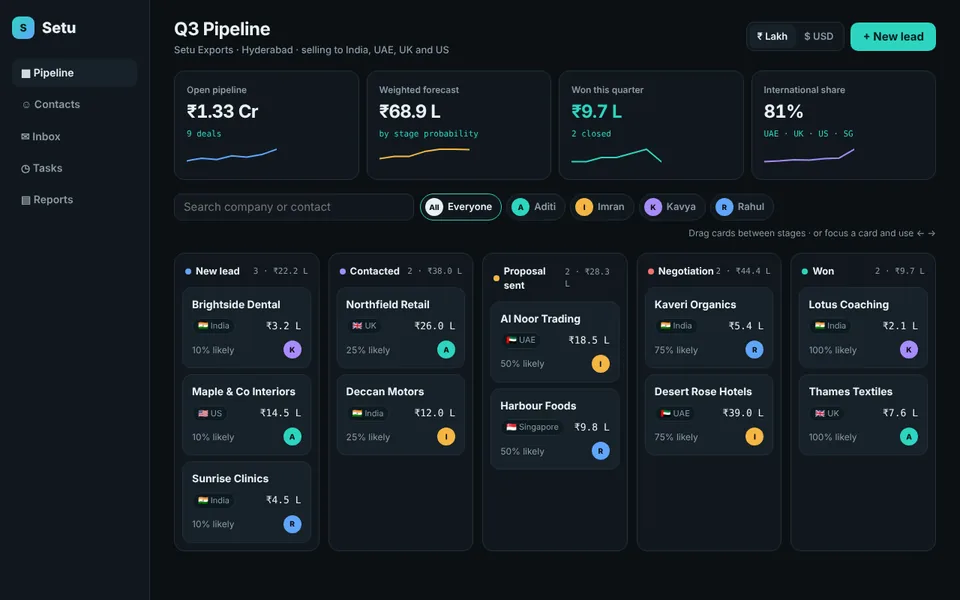960x600 pixels.
Task: Open the Kaveri Organics deal card
Action: point(709,328)
